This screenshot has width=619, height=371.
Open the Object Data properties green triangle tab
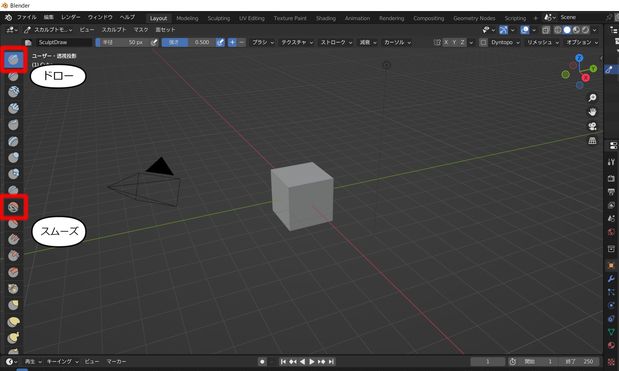point(611,332)
